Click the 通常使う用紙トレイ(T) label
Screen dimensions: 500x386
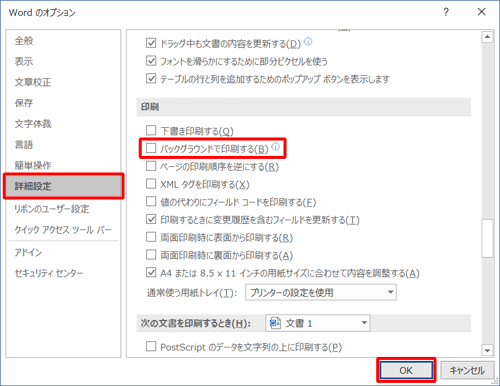192,293
